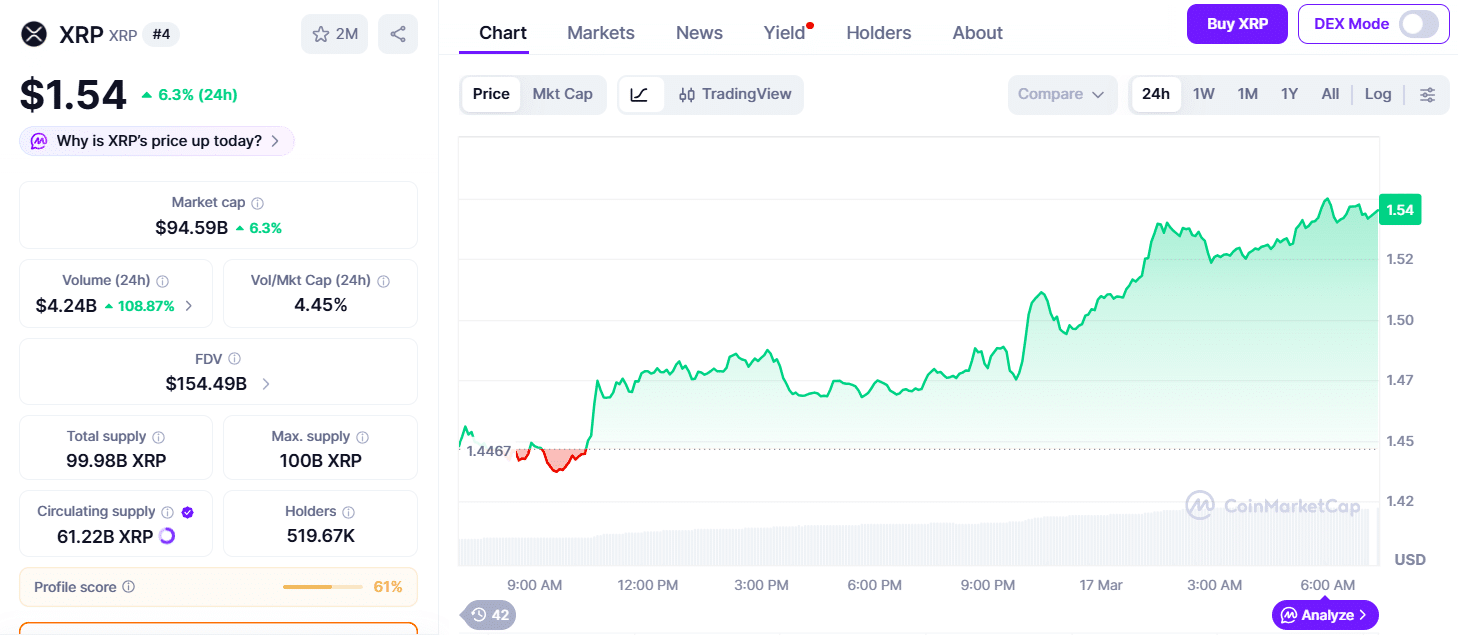This screenshot has height=635, width=1458.
Task: Open 'Why is XRP's price up today?'
Action: 157,141
